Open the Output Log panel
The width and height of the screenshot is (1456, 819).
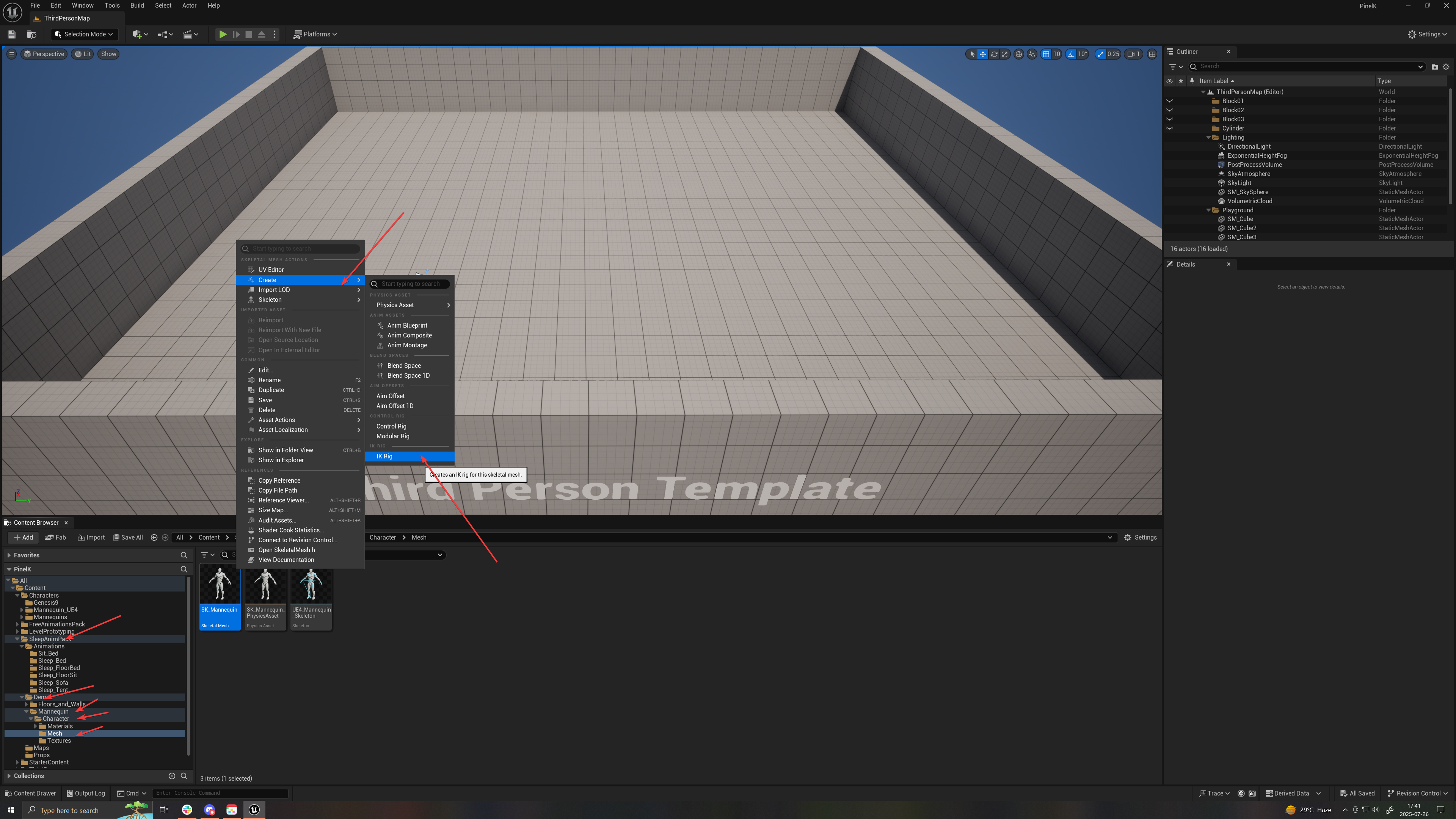click(85, 794)
